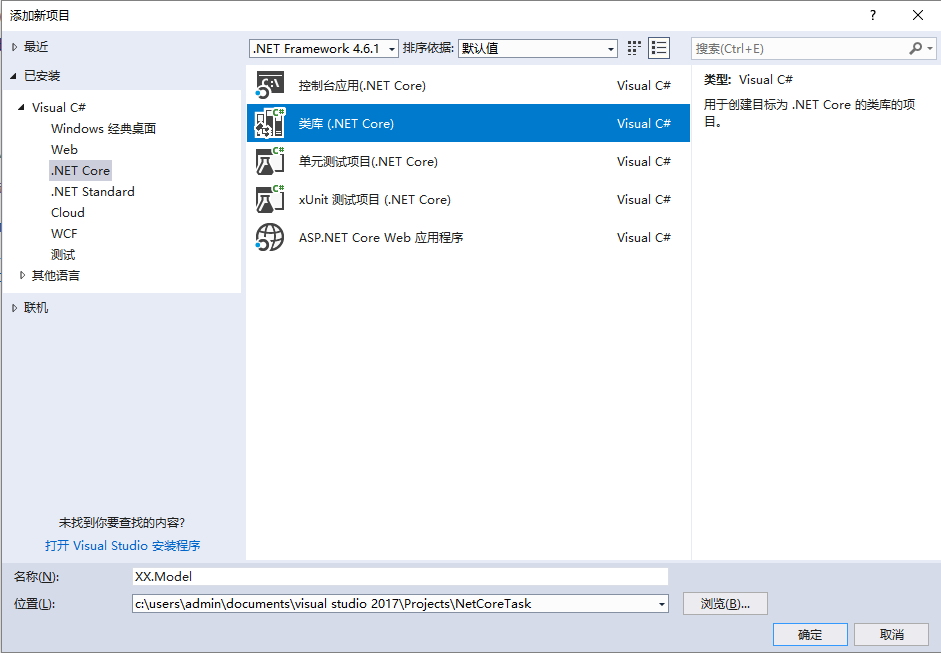Click the 位置 path text field
941x653 pixels.
coord(394,604)
